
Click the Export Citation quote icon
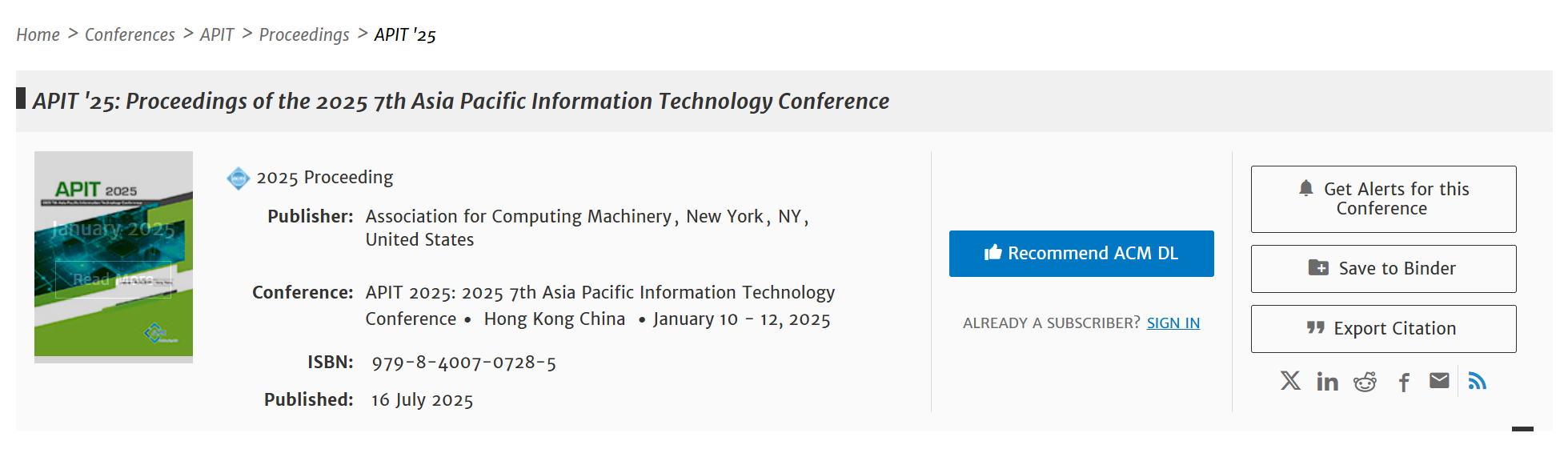(1315, 328)
